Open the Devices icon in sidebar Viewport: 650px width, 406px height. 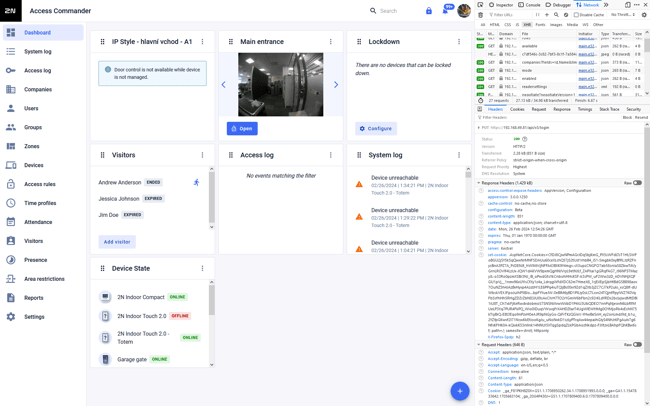tap(11, 165)
